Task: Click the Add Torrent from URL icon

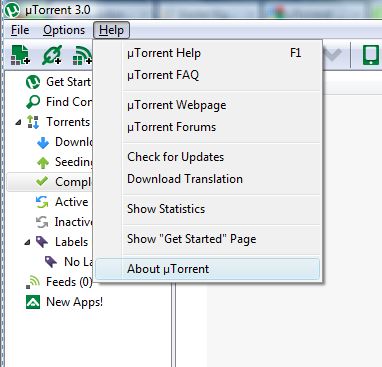Action: [x=52, y=55]
